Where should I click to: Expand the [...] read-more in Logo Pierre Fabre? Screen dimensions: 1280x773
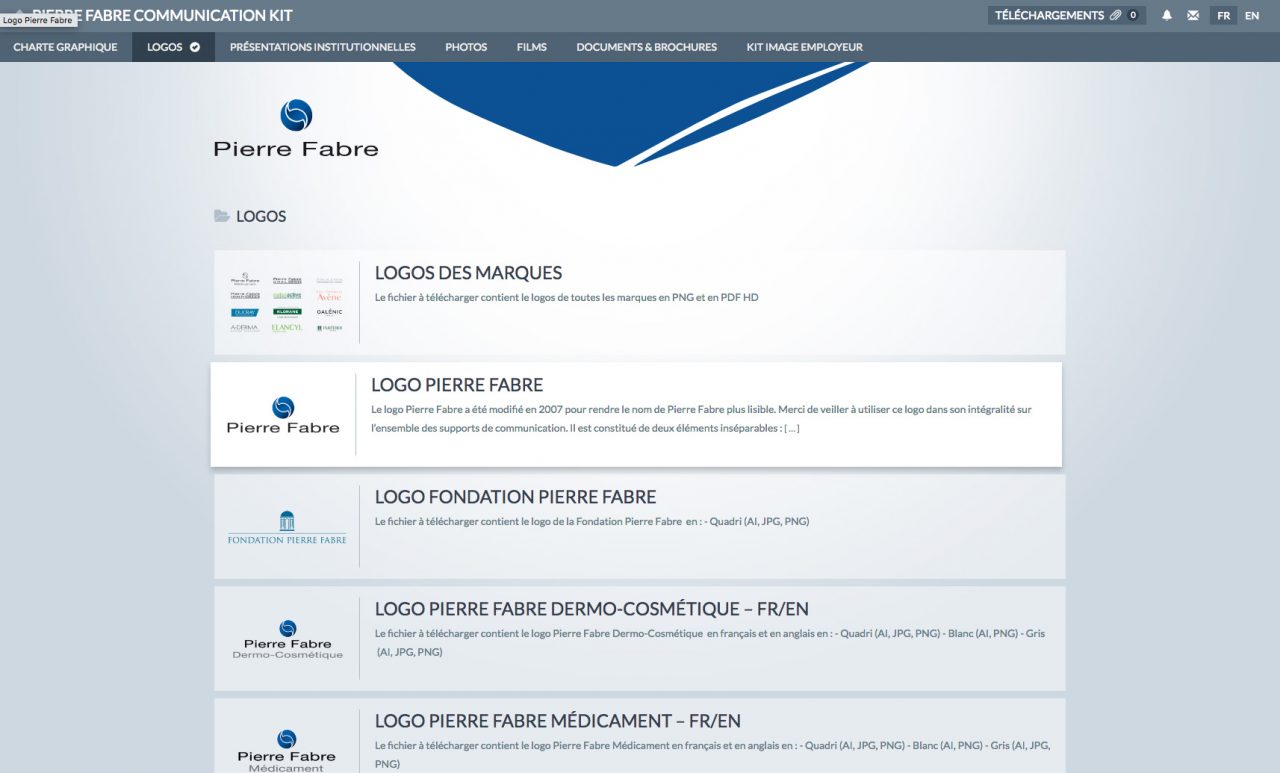click(x=791, y=429)
